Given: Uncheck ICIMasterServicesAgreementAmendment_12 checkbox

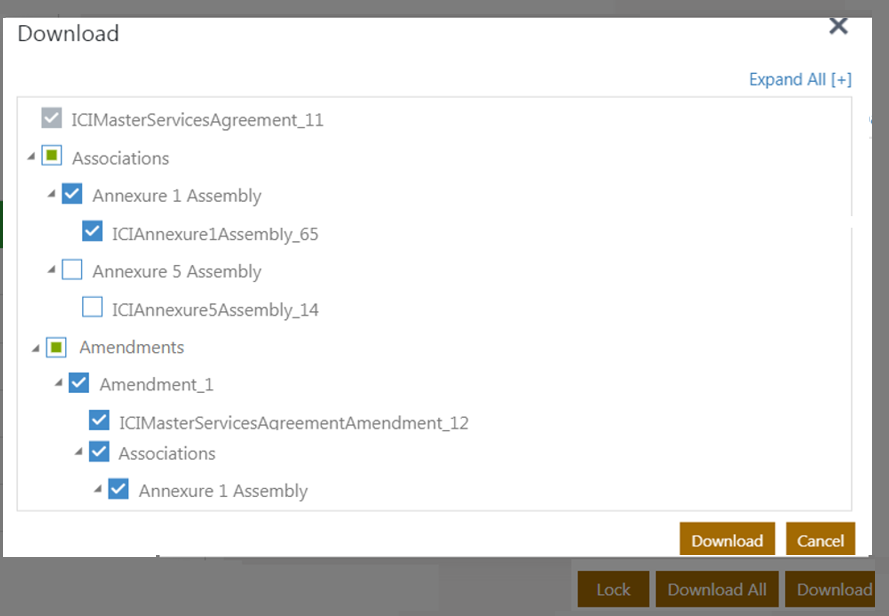Looking at the screenshot, I should pos(99,421).
